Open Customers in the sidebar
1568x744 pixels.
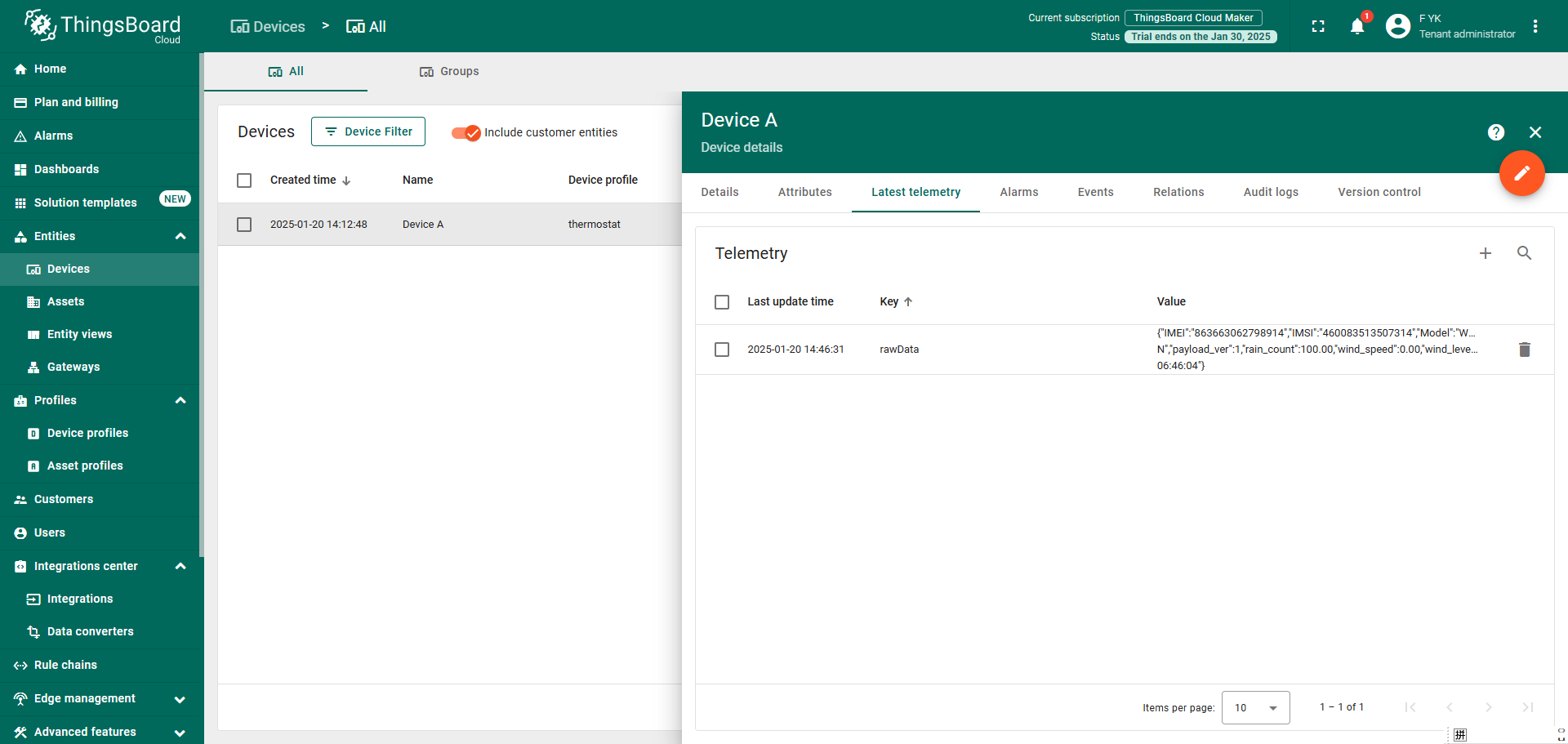click(100, 499)
